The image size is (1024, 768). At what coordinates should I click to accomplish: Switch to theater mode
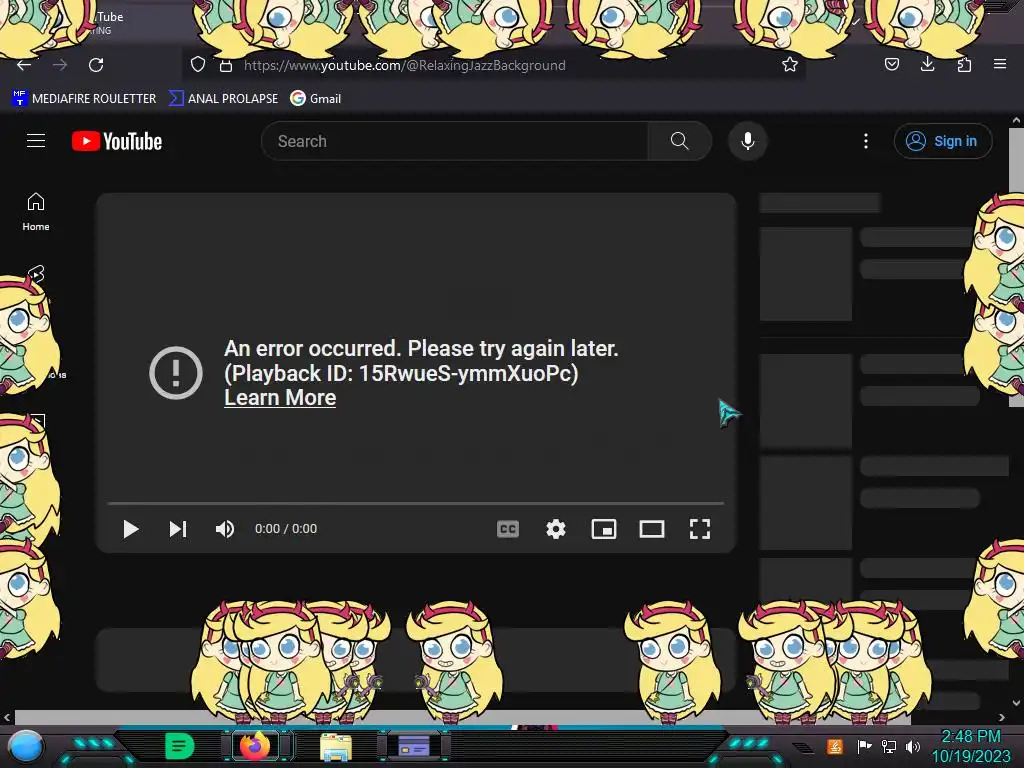652,529
